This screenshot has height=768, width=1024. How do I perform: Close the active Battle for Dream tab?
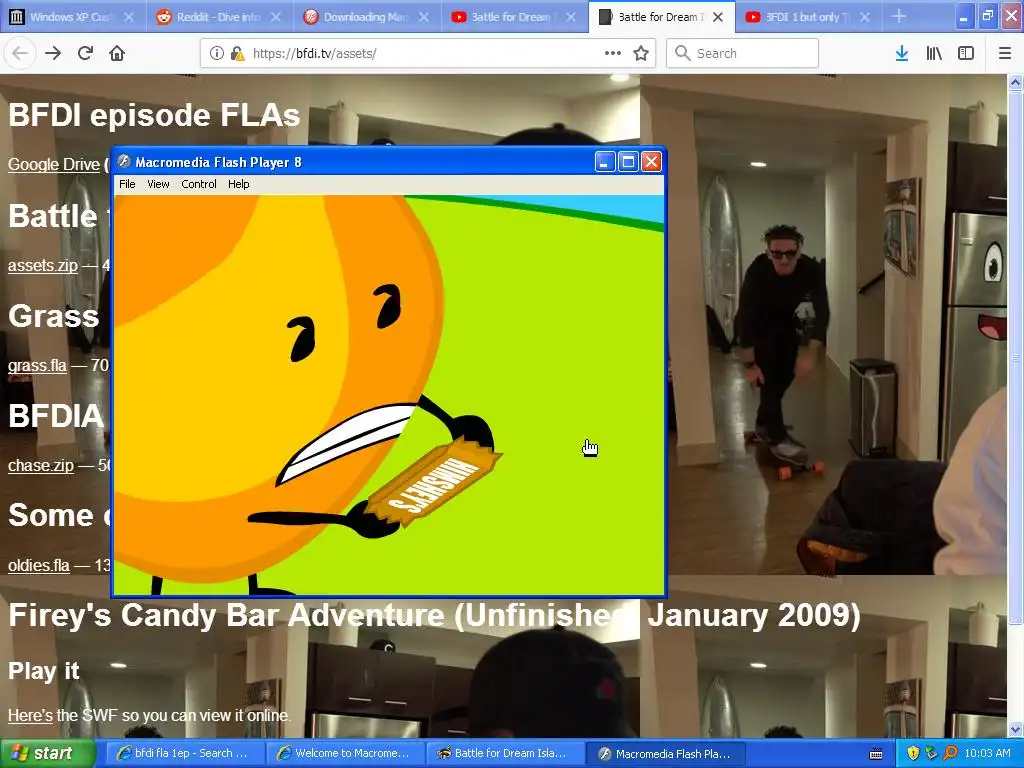click(x=718, y=17)
